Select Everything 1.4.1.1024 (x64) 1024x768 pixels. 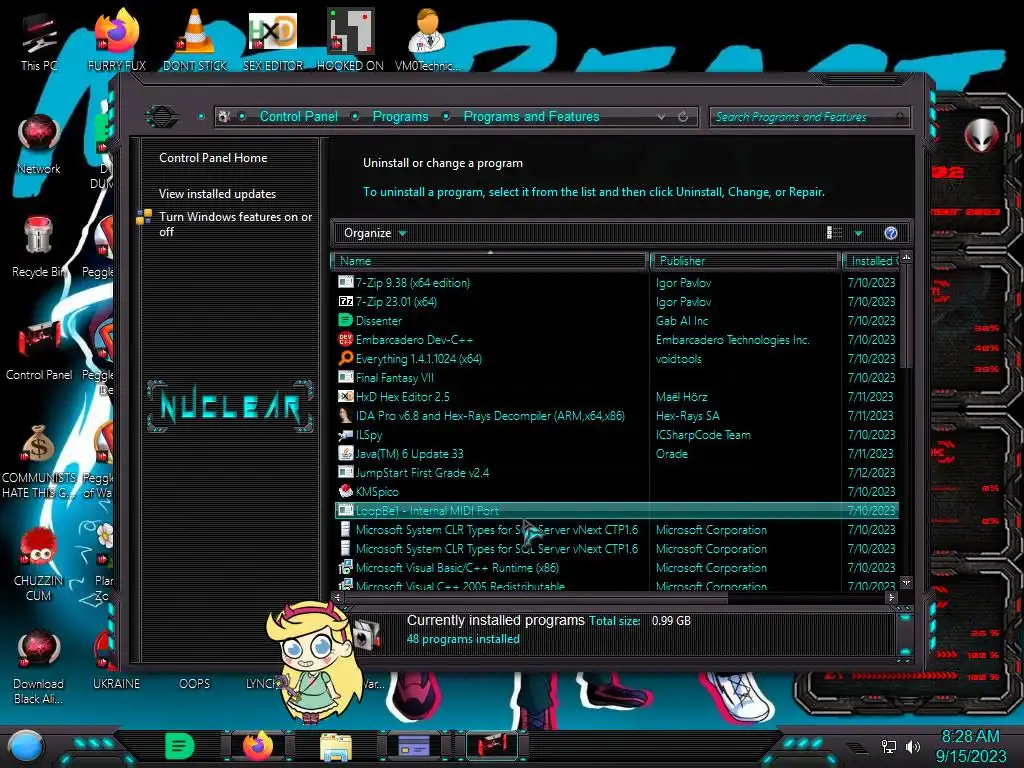pos(617,359)
